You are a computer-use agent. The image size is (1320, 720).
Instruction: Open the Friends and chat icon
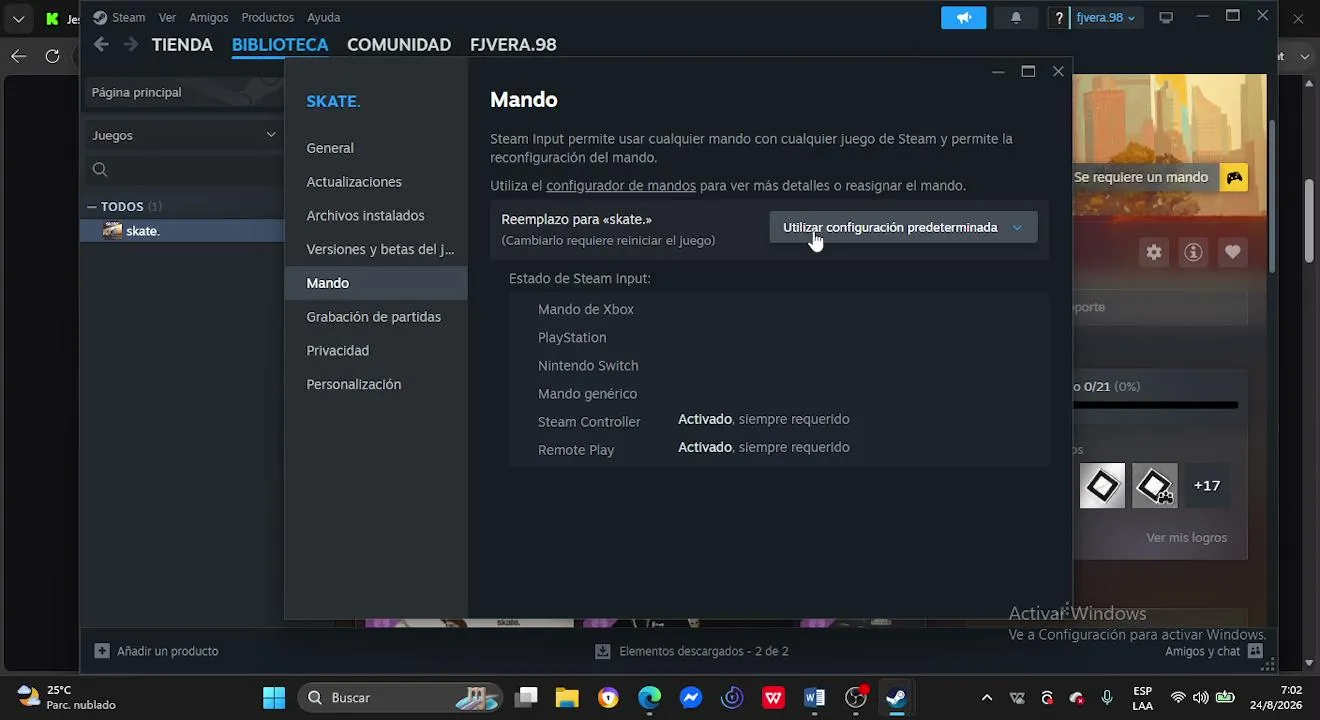1256,651
